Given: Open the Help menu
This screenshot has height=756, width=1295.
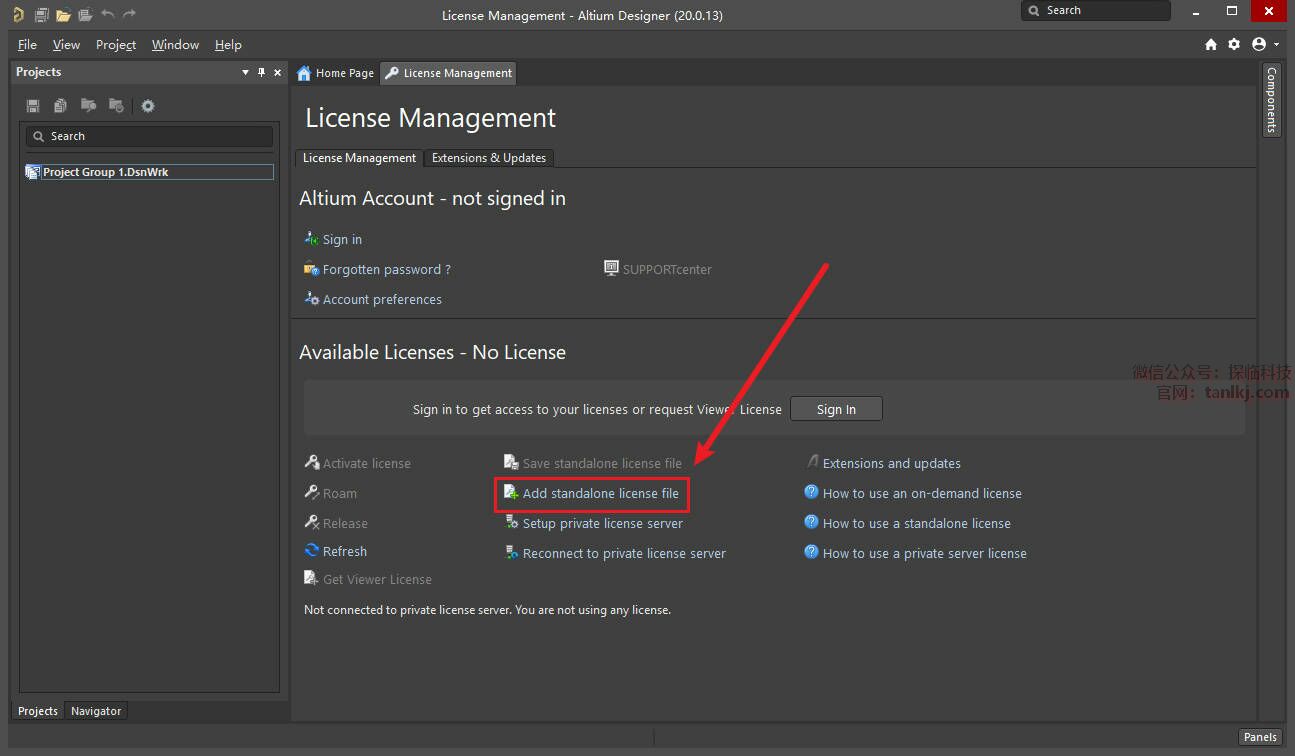Looking at the screenshot, I should (x=228, y=45).
